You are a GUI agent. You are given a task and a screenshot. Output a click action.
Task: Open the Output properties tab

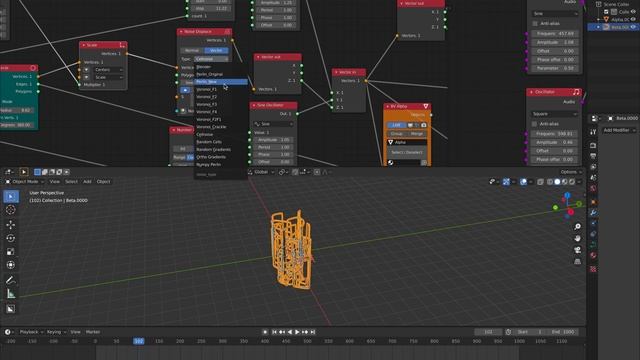[593, 156]
